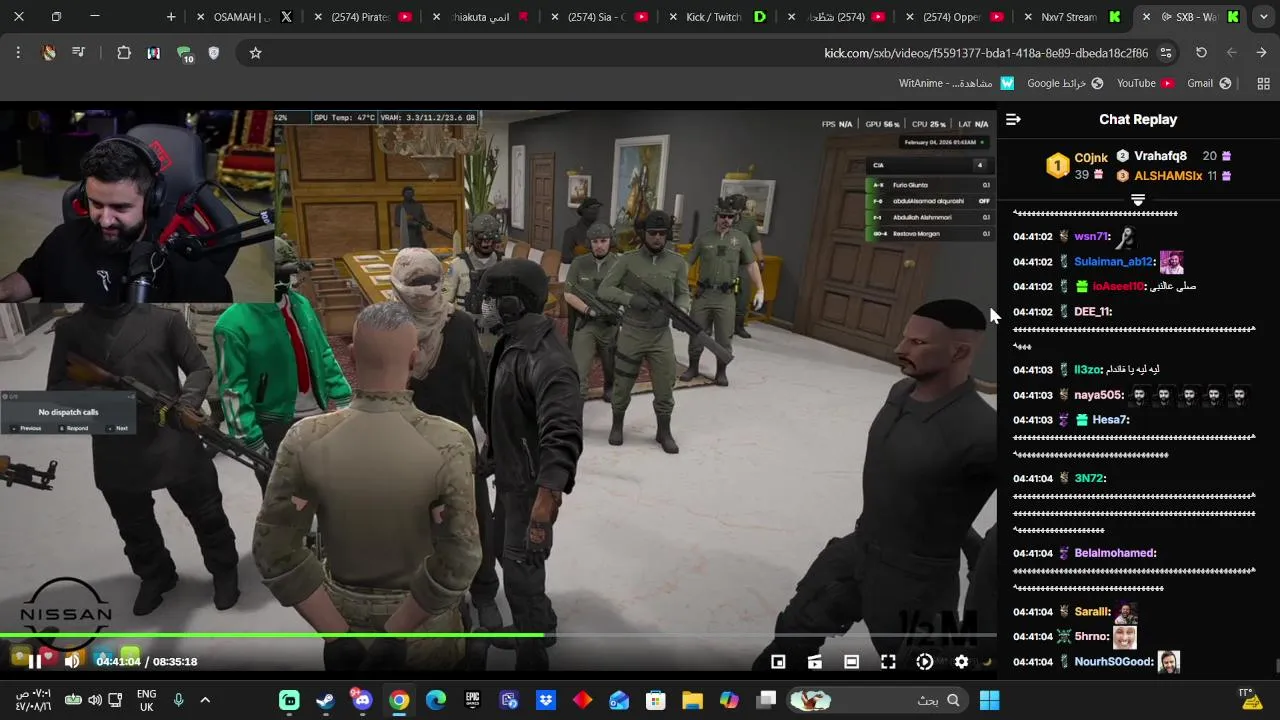Open a new browser tab
Screen dimensions: 1280x720
click(171, 17)
